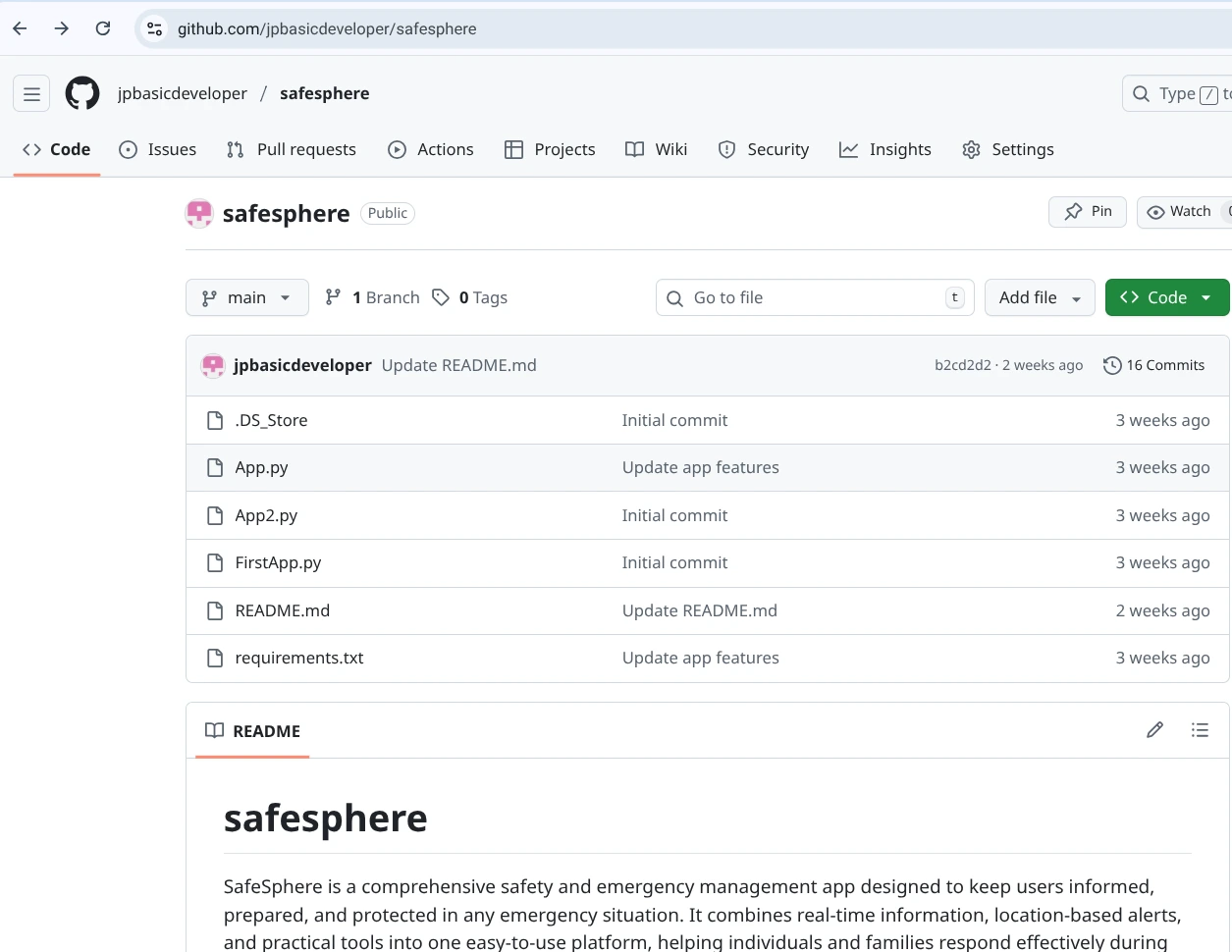The width and height of the screenshot is (1232, 952).
Task: Open the Pull requests tab
Action: 292,149
